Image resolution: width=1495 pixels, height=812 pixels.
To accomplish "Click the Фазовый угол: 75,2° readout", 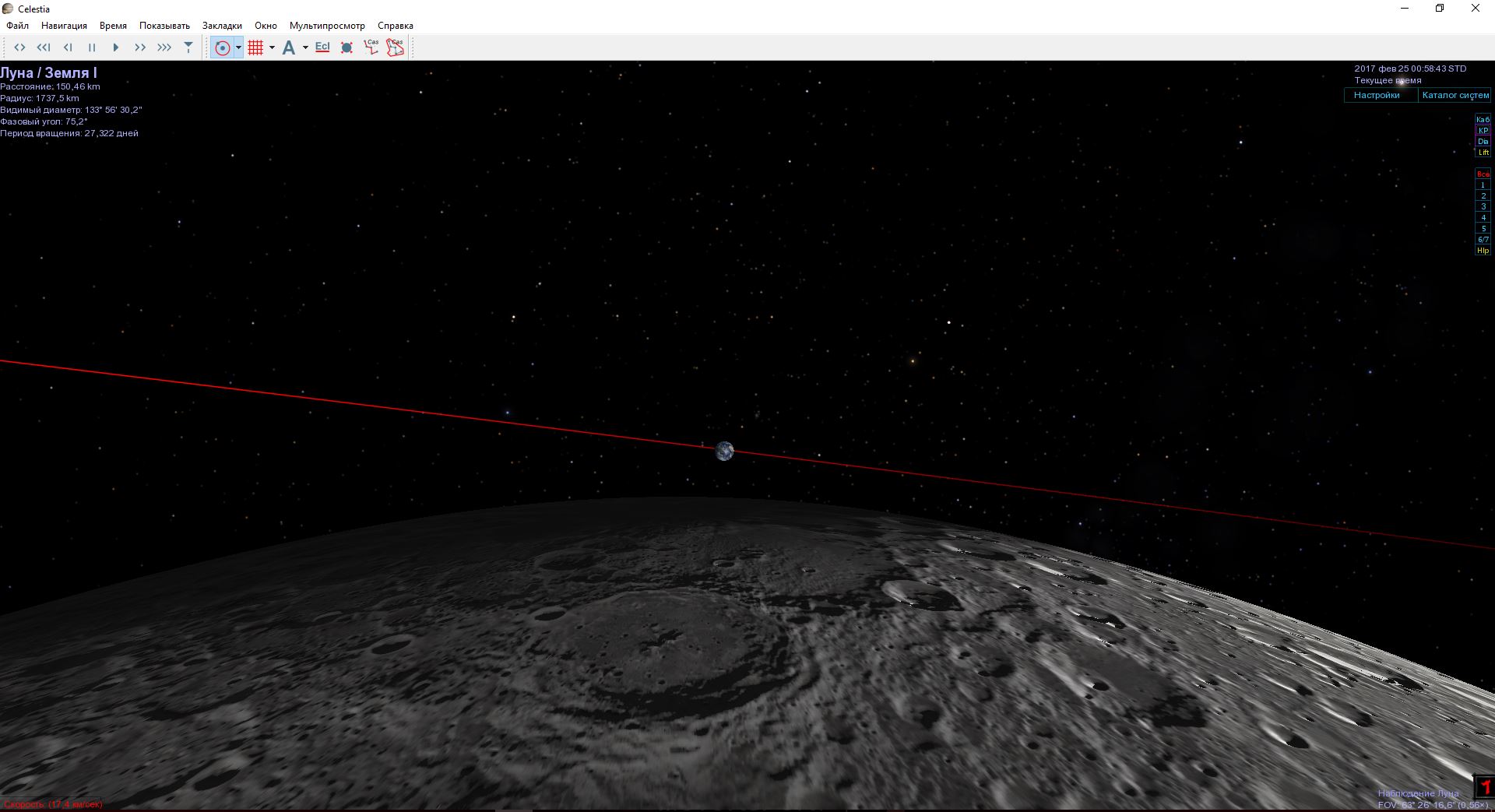I will click(44, 121).
